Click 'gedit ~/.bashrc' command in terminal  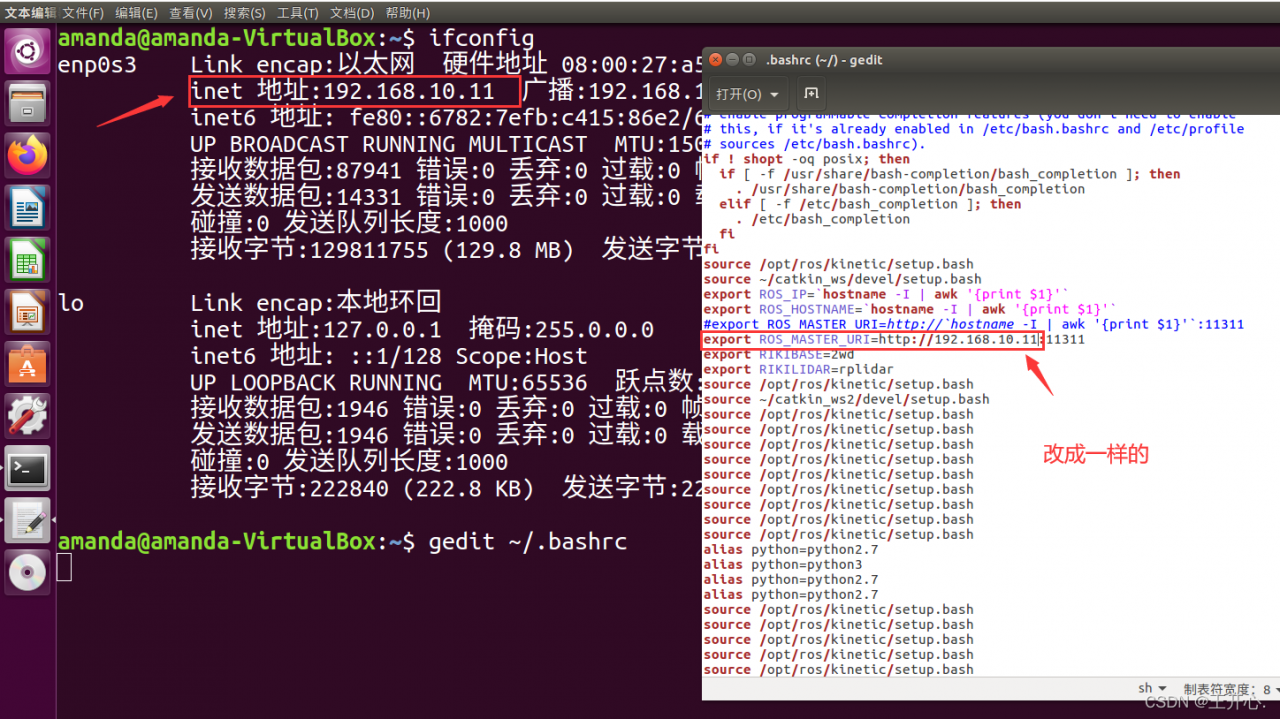click(x=528, y=542)
